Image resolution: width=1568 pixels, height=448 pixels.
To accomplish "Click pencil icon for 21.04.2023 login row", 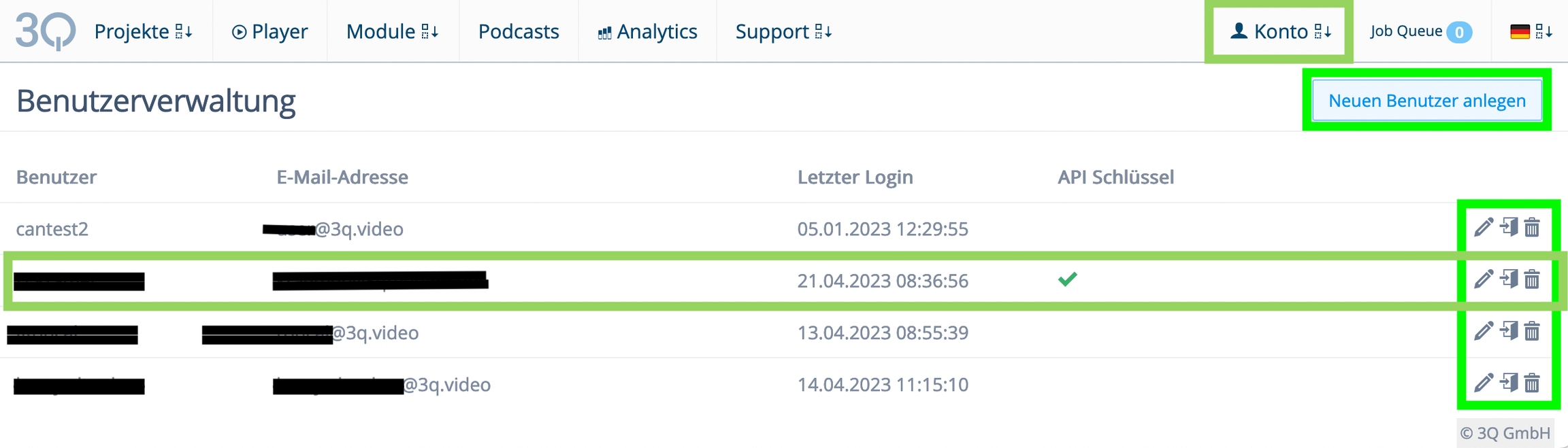I will click(1484, 279).
